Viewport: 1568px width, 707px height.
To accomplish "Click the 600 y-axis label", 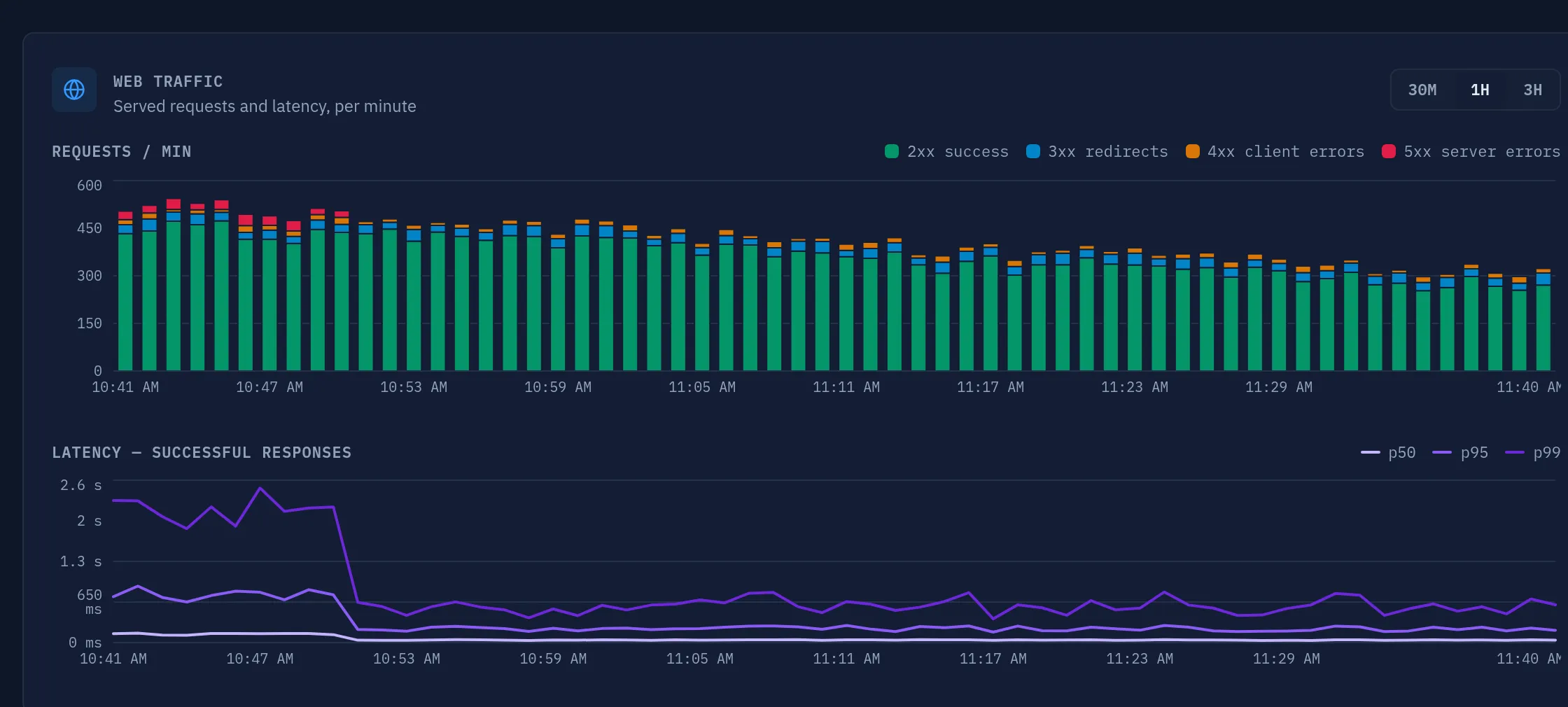I will click(x=90, y=185).
